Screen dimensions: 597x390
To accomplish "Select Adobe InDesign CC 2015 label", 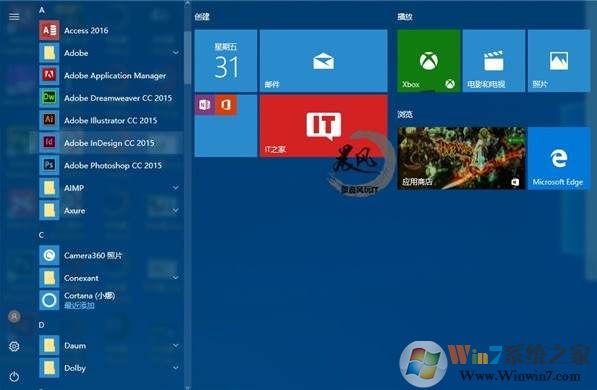I will tap(109, 143).
